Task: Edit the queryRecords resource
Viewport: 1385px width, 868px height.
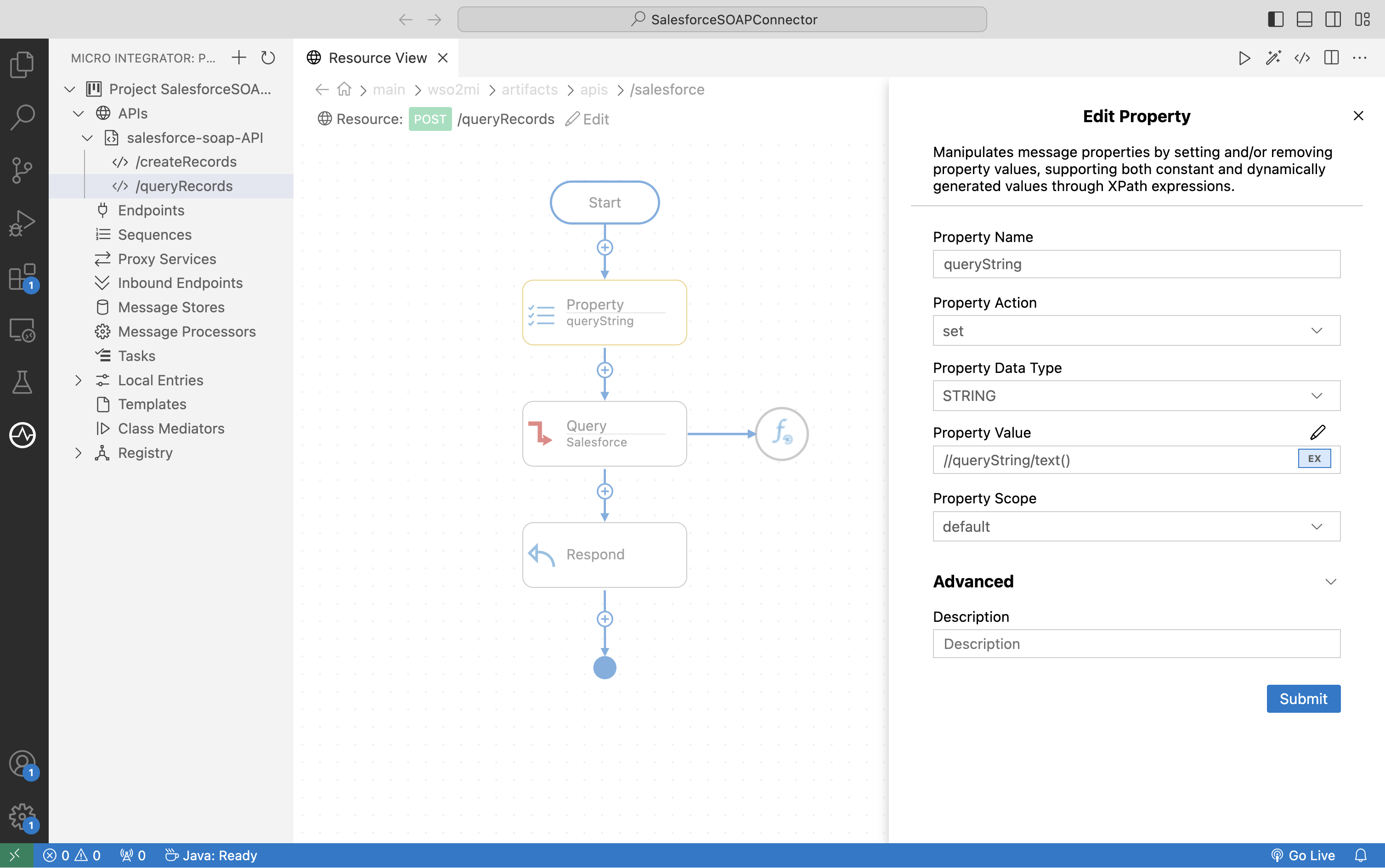Action: tap(587, 119)
